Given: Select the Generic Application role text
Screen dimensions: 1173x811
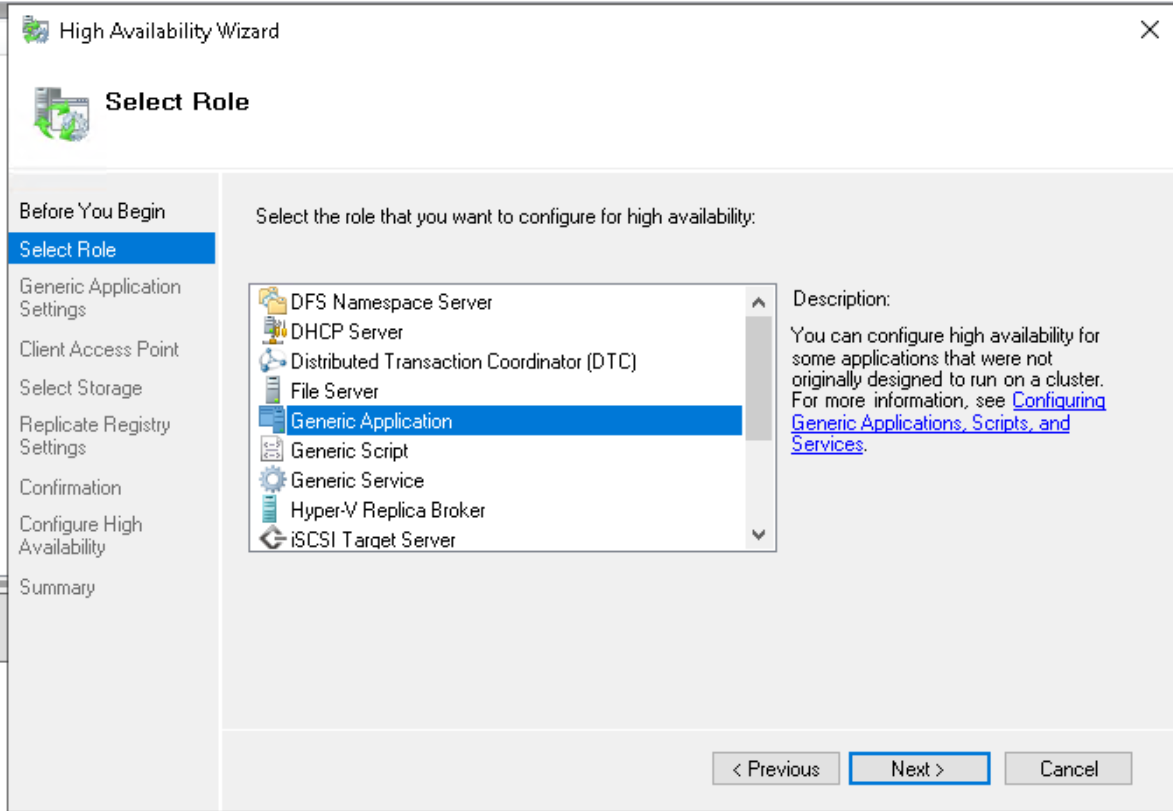Looking at the screenshot, I should [x=371, y=421].
